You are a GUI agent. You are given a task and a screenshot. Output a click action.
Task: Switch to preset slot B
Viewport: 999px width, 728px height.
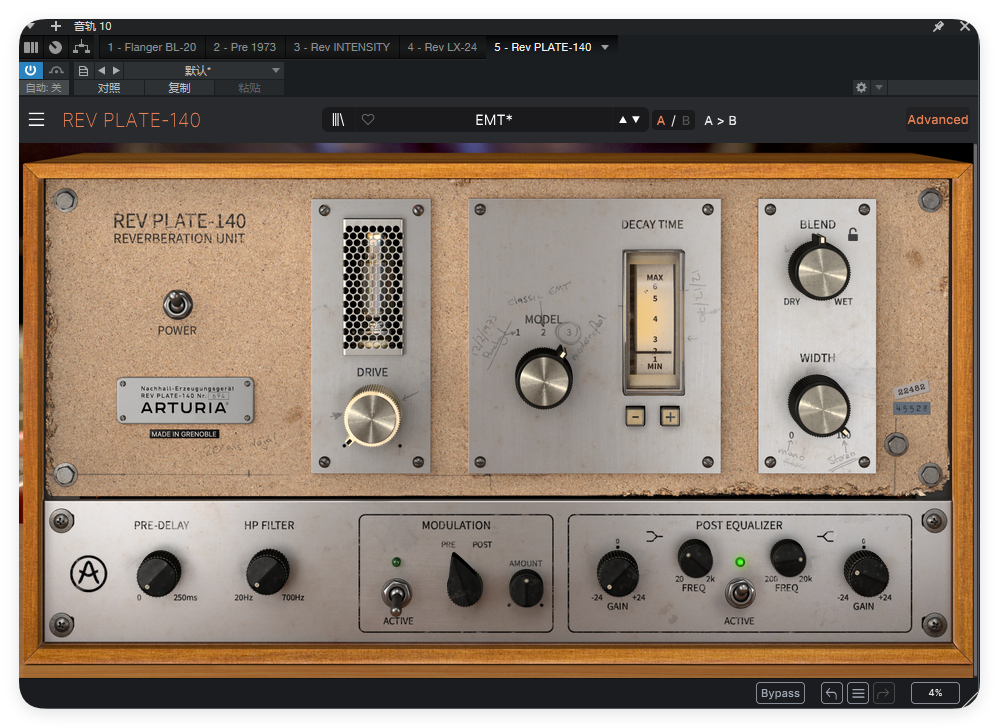[686, 120]
